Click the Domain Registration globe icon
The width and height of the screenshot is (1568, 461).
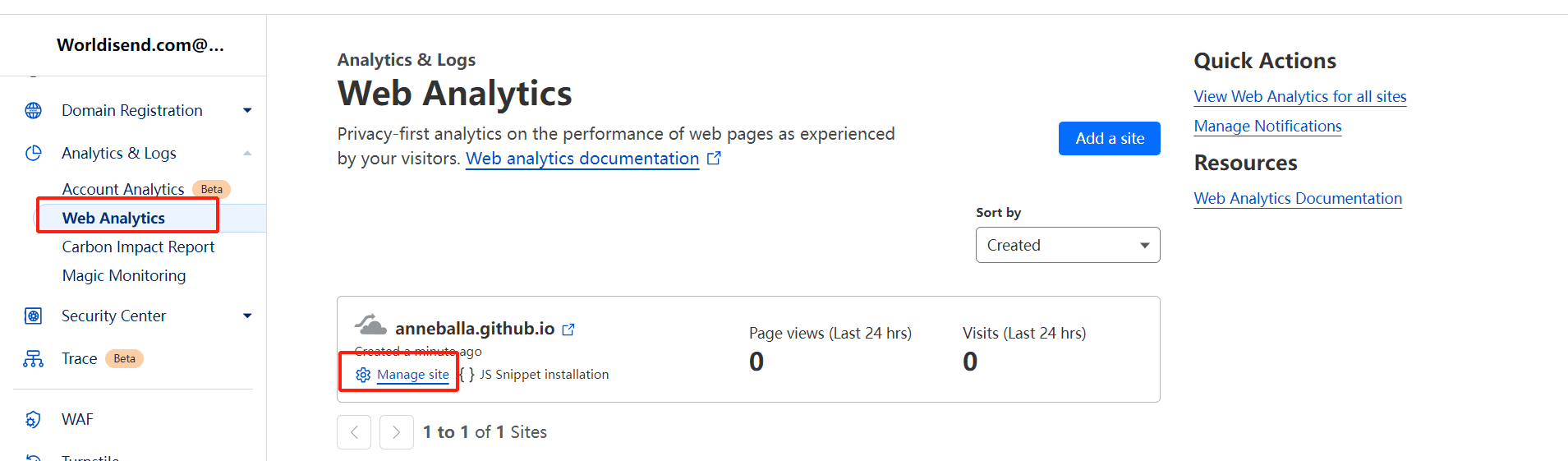34,111
